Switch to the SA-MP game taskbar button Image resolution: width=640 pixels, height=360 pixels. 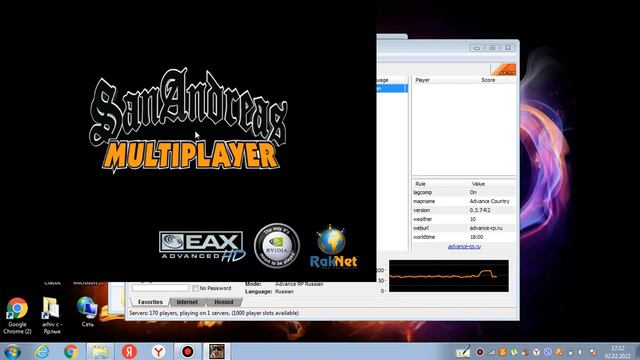(x=217, y=351)
